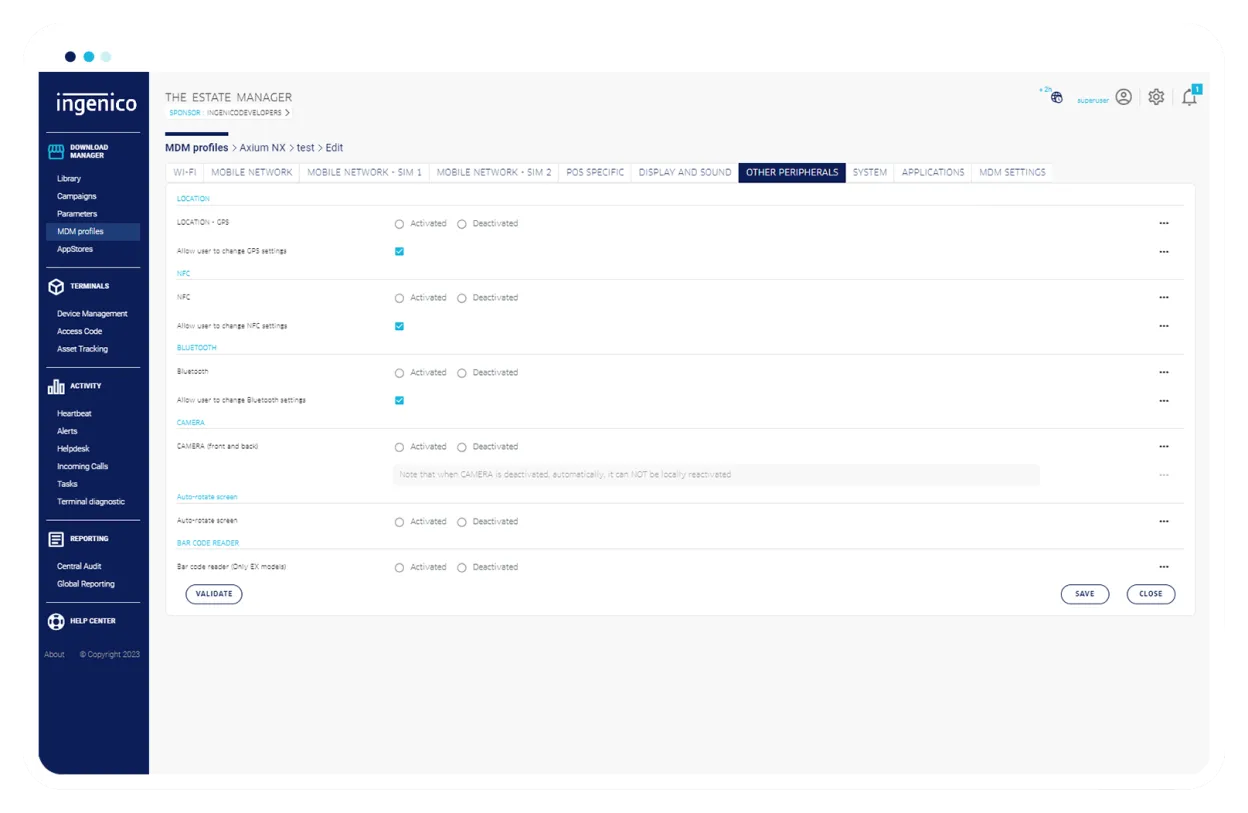The height and width of the screenshot is (813, 1248).
Task: Open Device Management in the sidebar
Action: [92, 314]
